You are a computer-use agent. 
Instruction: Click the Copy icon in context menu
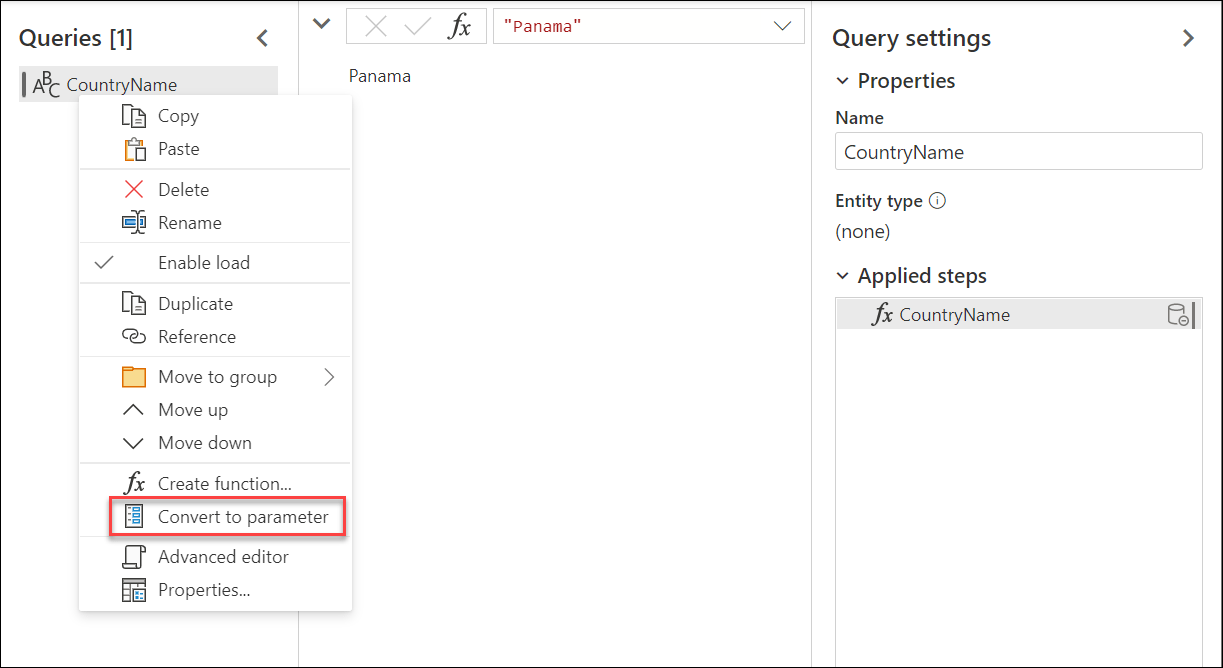pyautogui.click(x=134, y=116)
